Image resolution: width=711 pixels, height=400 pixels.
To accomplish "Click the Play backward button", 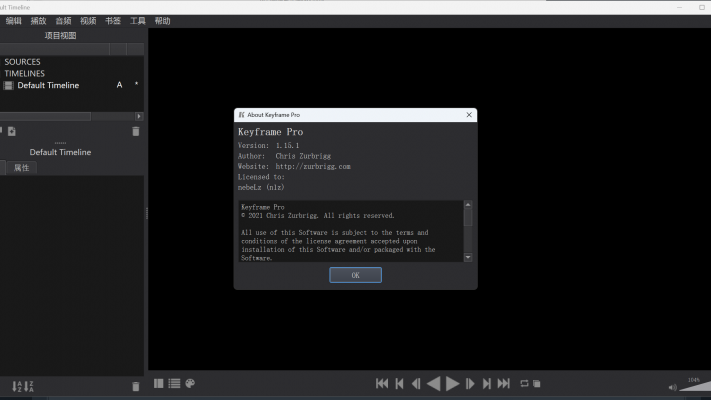I will 433,383.
